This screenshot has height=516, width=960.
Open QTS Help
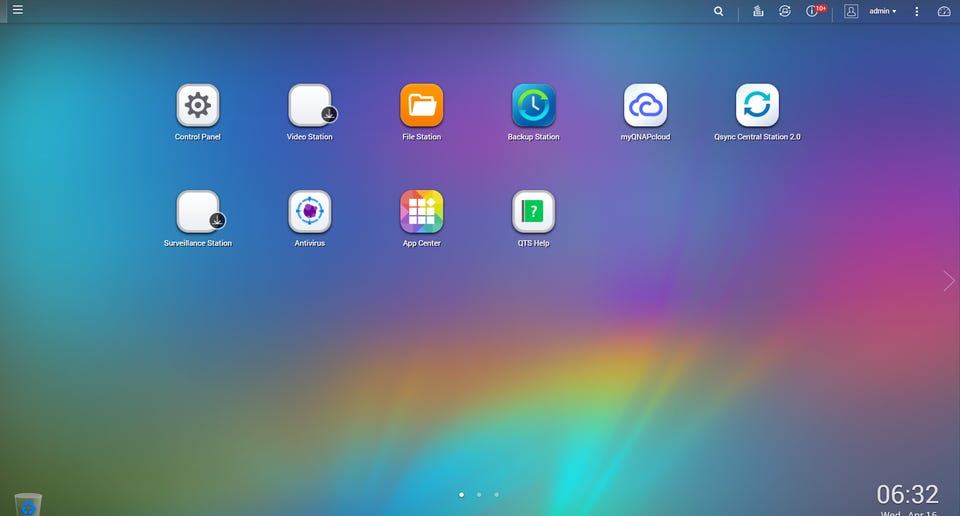tap(533, 212)
